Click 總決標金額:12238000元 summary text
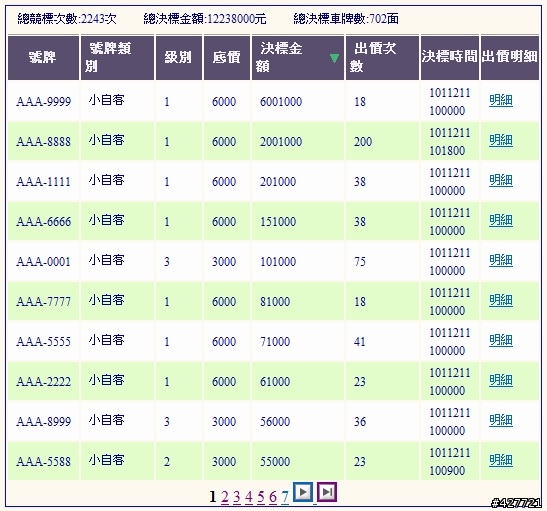Viewport: 547px width, 511px height. tap(205, 18)
